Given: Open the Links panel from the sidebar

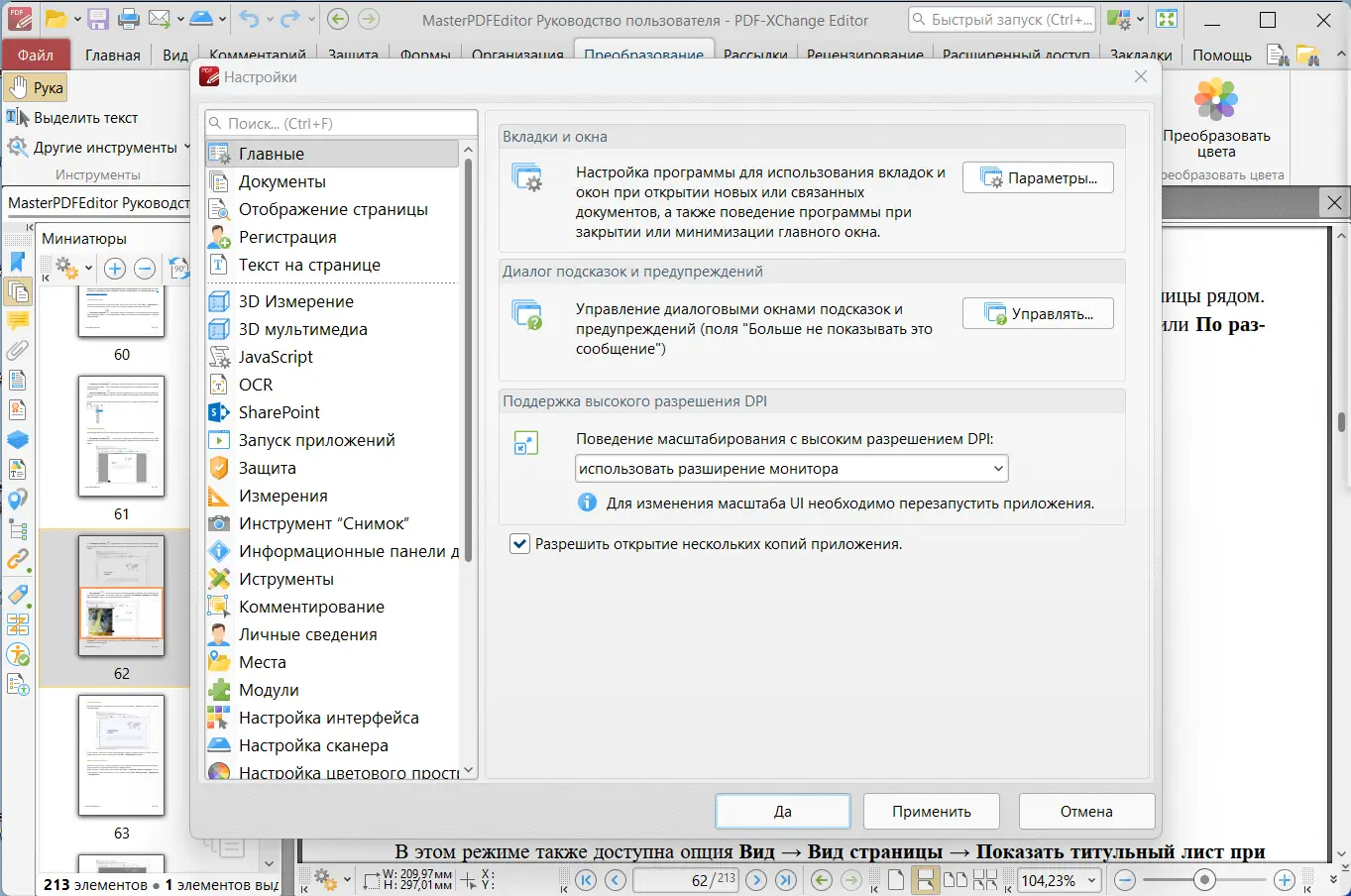Looking at the screenshot, I should (17, 560).
